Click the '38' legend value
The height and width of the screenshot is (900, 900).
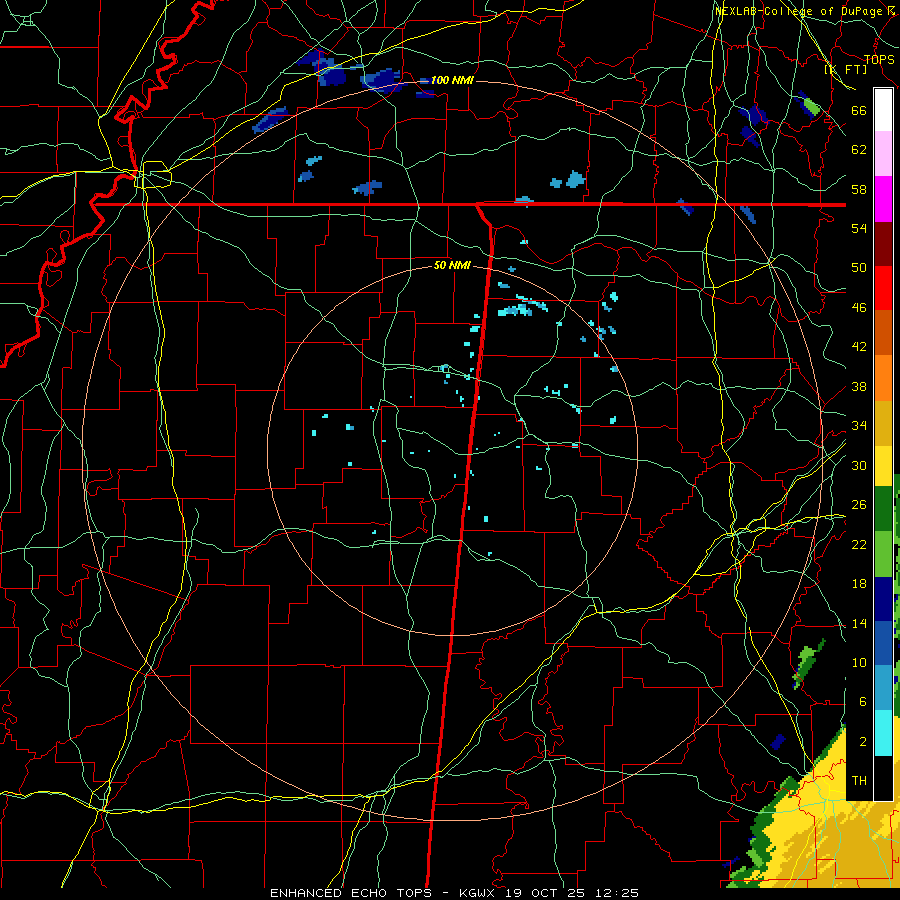[x=859, y=386]
